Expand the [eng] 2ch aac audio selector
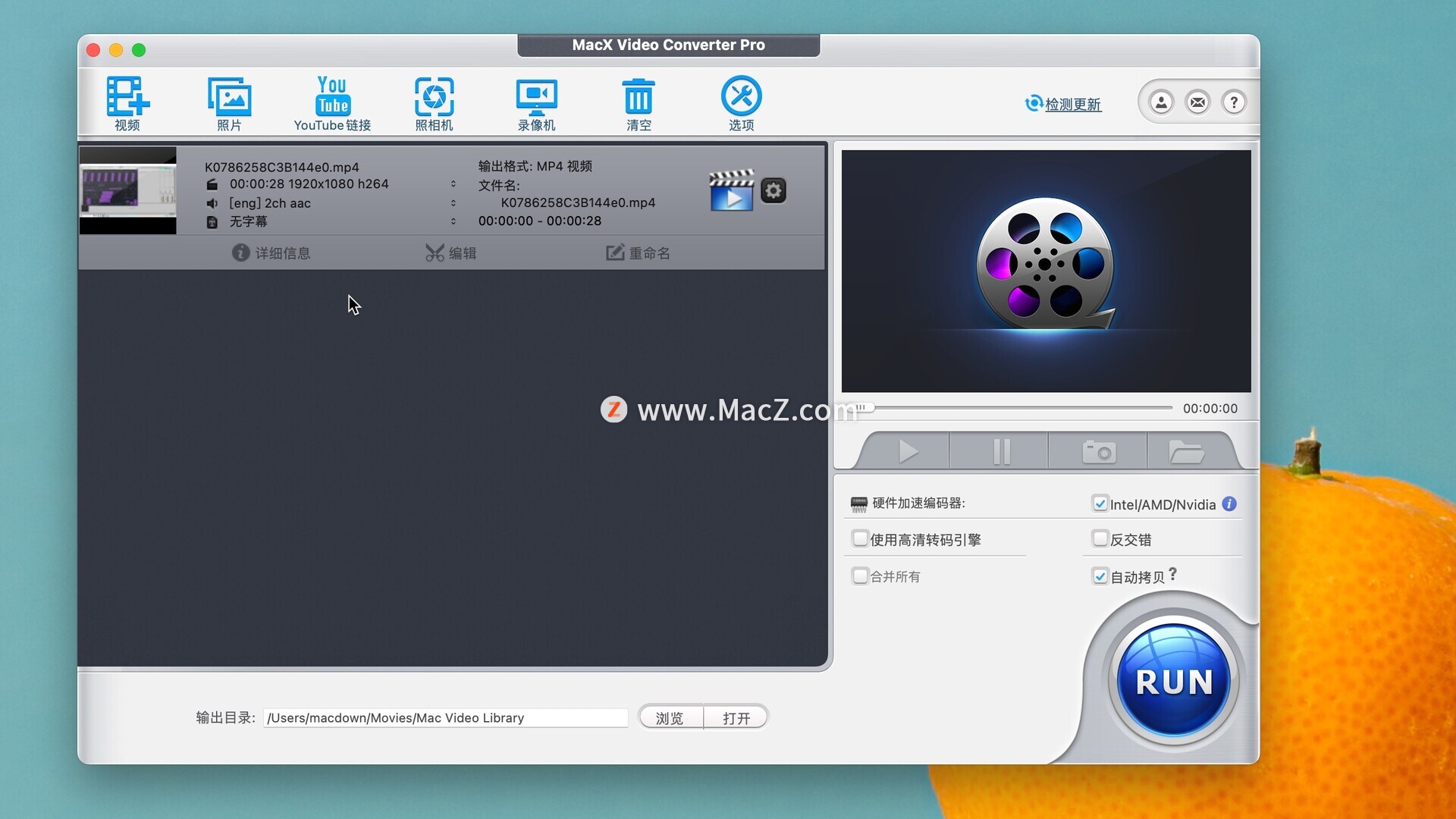The width and height of the screenshot is (1456, 819). tap(453, 202)
